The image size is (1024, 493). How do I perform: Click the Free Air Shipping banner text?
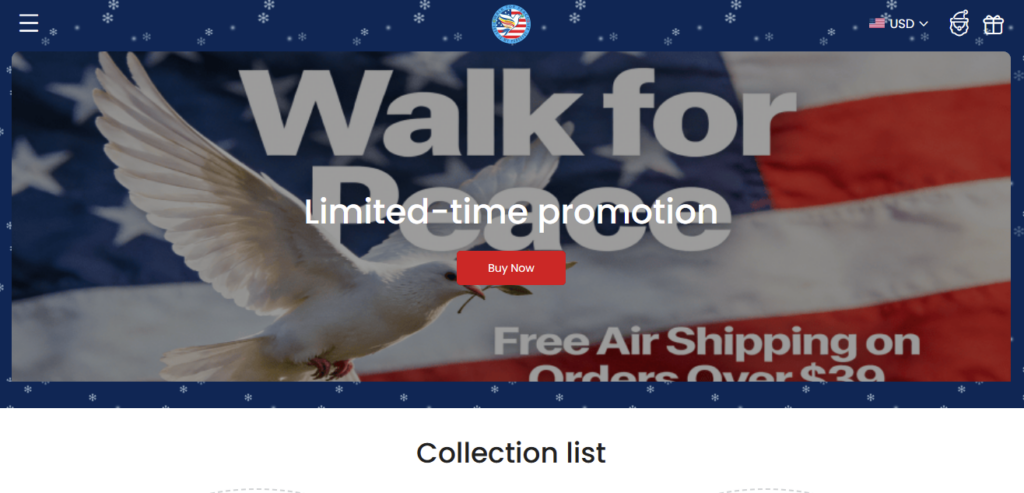coord(707,342)
